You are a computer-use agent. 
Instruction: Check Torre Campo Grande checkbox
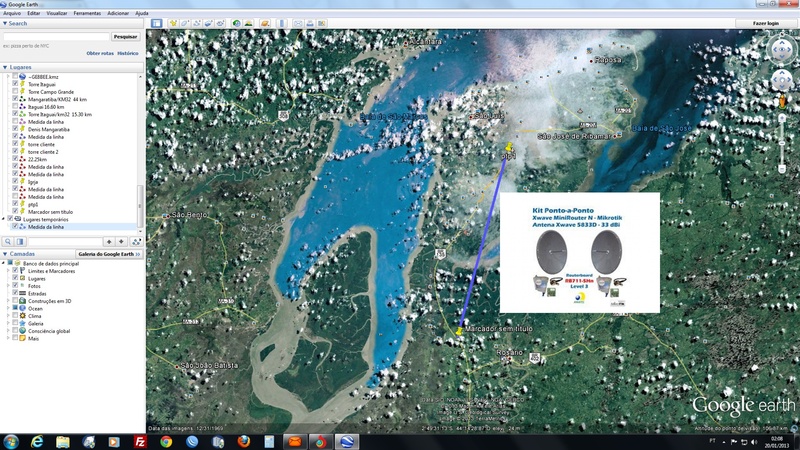(15, 92)
